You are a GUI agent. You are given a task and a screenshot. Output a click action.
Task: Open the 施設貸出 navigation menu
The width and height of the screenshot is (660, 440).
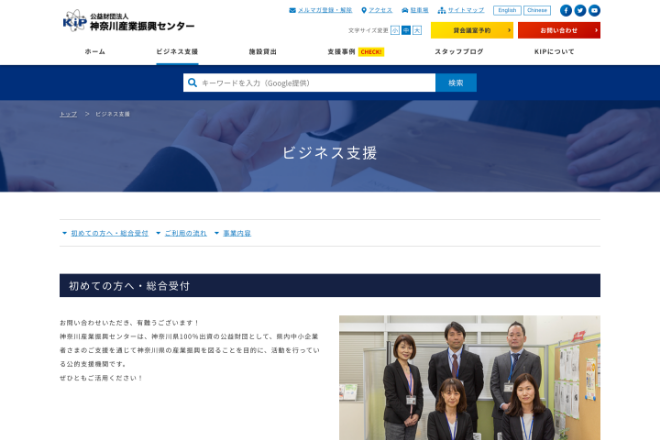(263, 51)
